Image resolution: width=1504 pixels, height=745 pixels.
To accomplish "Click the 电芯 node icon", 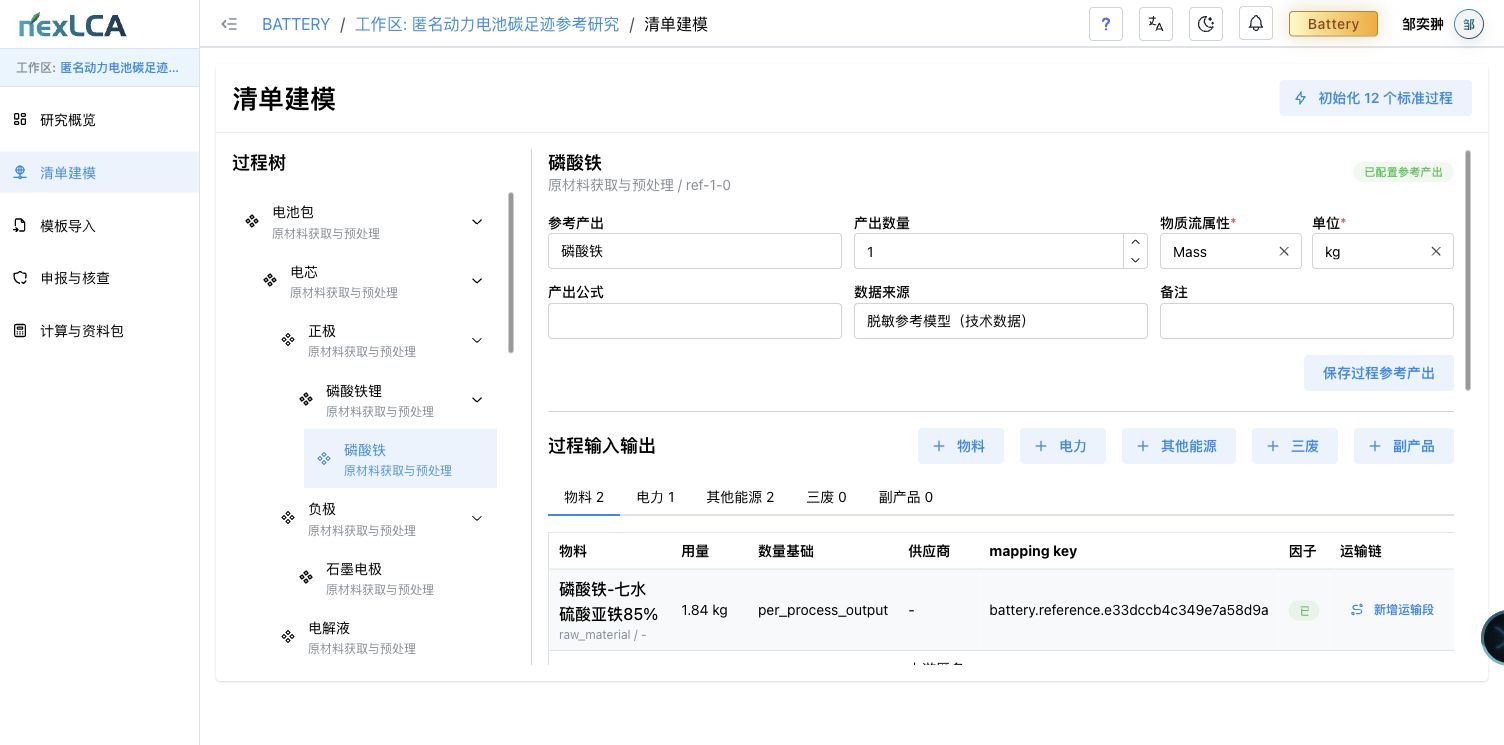I will (270, 280).
